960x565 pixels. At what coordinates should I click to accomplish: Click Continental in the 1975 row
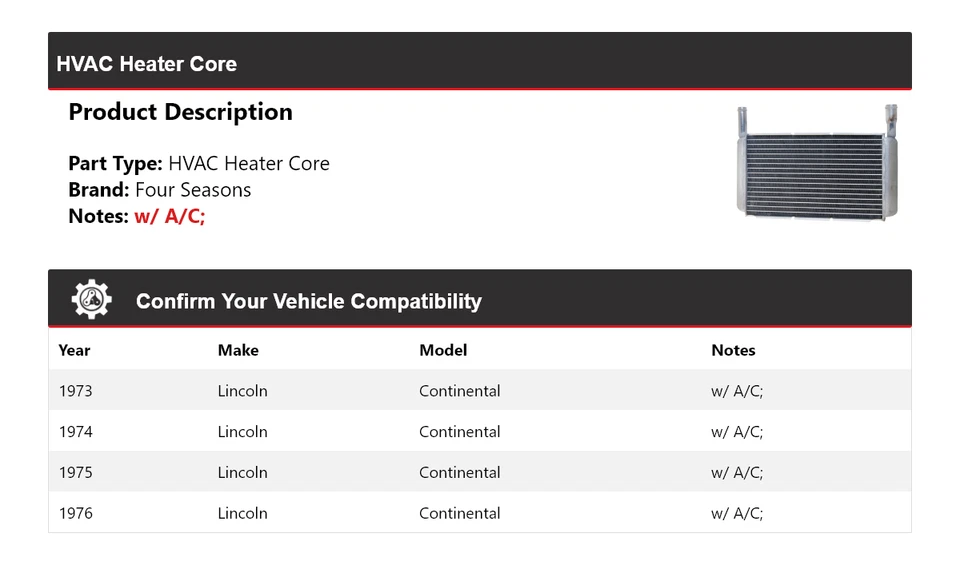point(459,472)
